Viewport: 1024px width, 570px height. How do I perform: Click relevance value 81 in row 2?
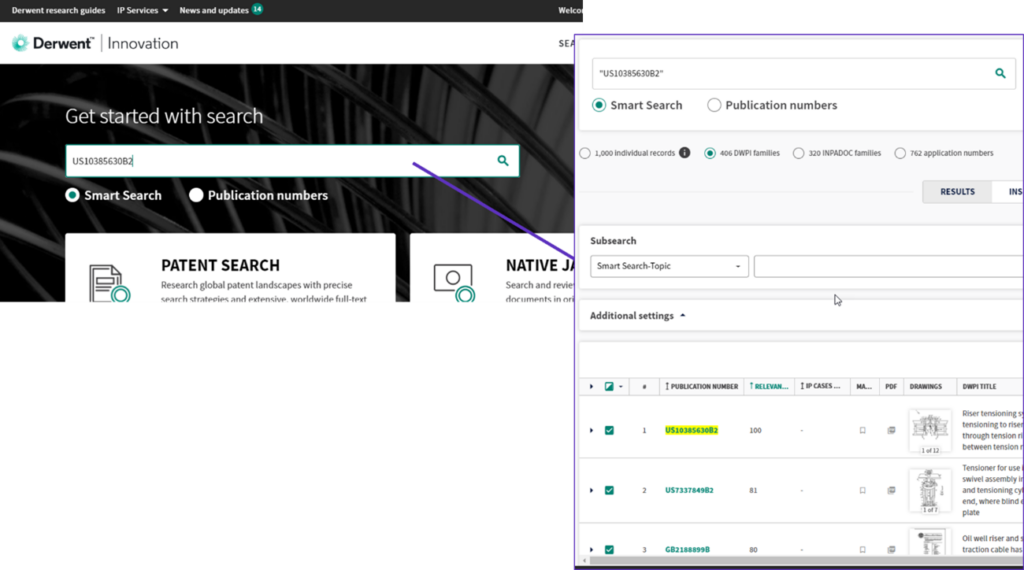coord(753,490)
